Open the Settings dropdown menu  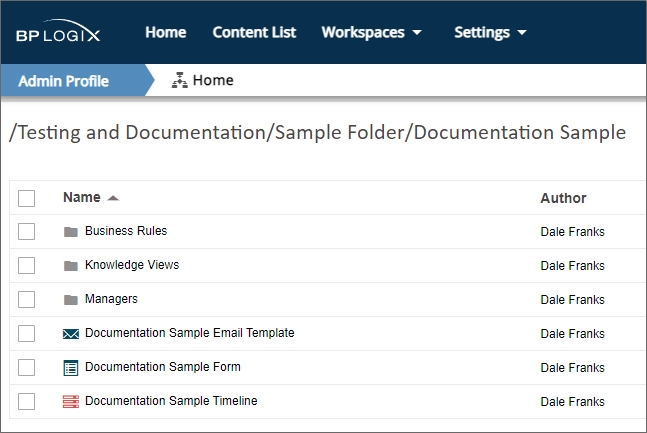coord(490,33)
